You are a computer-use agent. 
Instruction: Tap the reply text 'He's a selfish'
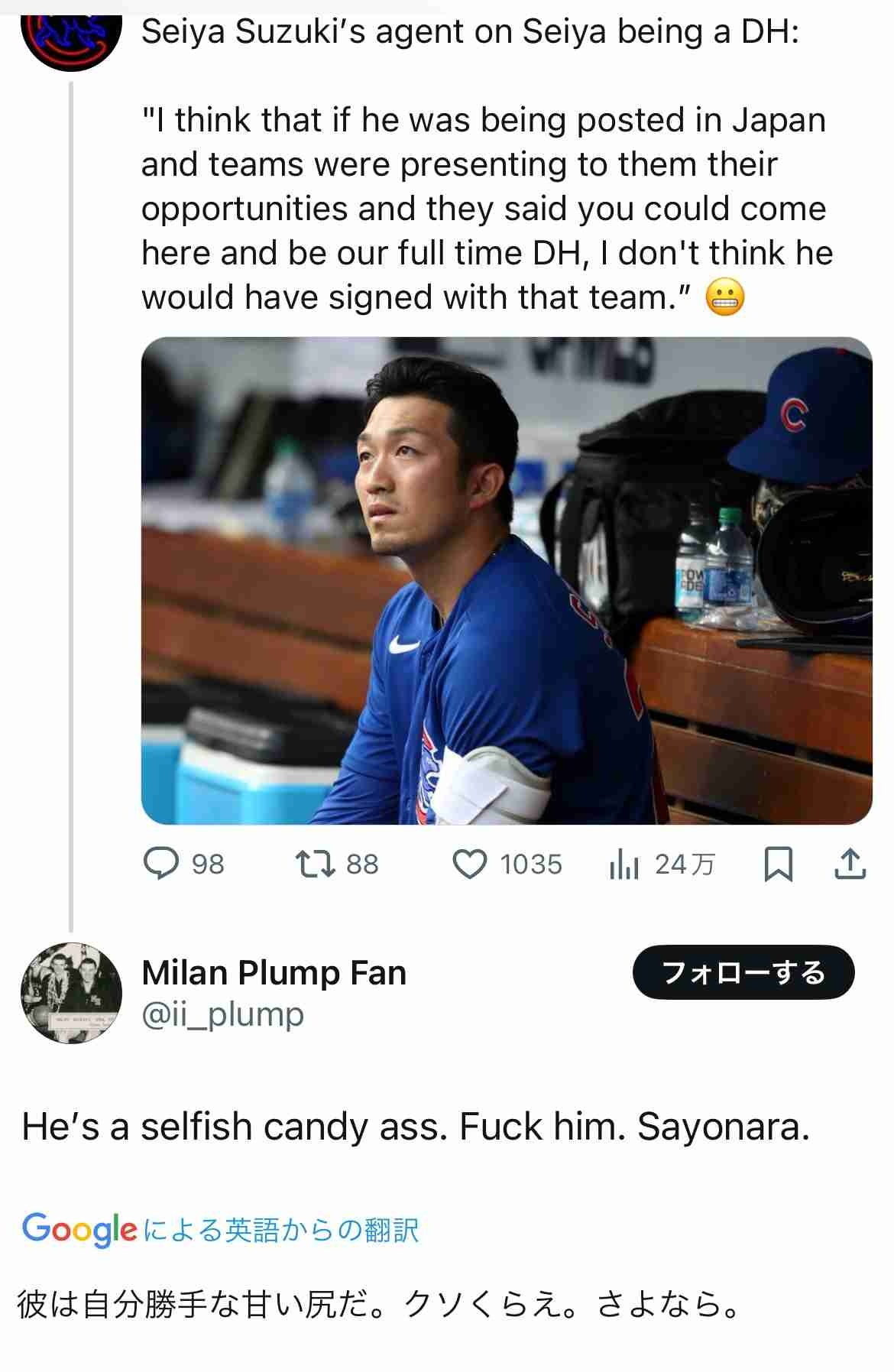[x=415, y=1127]
